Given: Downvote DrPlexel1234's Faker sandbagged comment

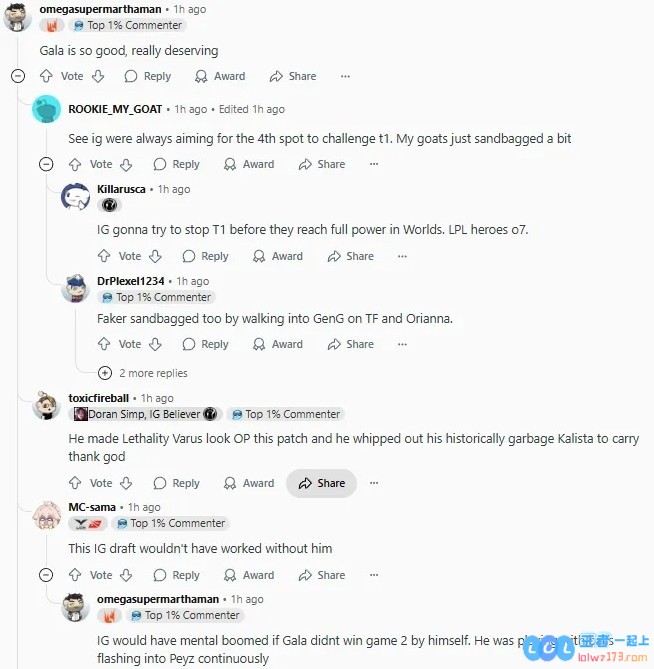Looking at the screenshot, I should pos(155,344).
